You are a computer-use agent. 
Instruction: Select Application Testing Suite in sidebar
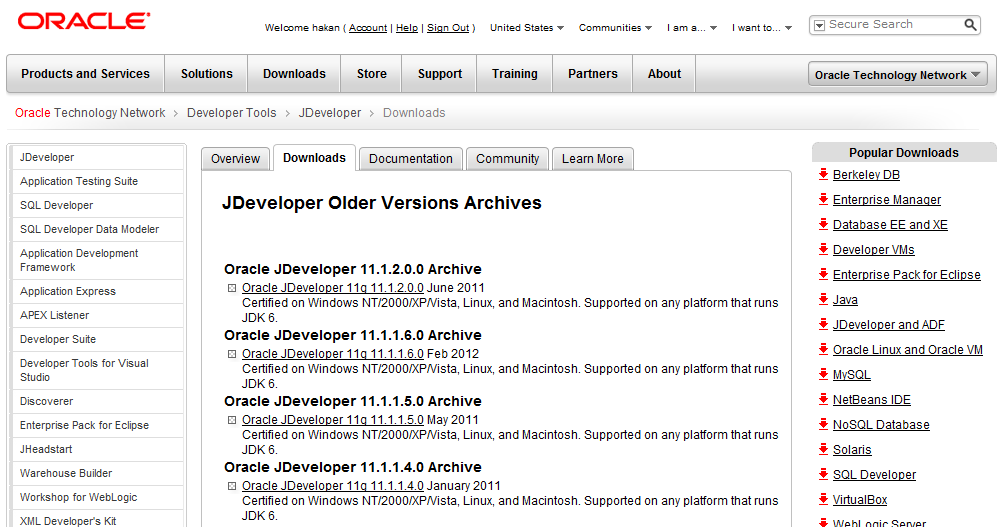[x=98, y=181]
